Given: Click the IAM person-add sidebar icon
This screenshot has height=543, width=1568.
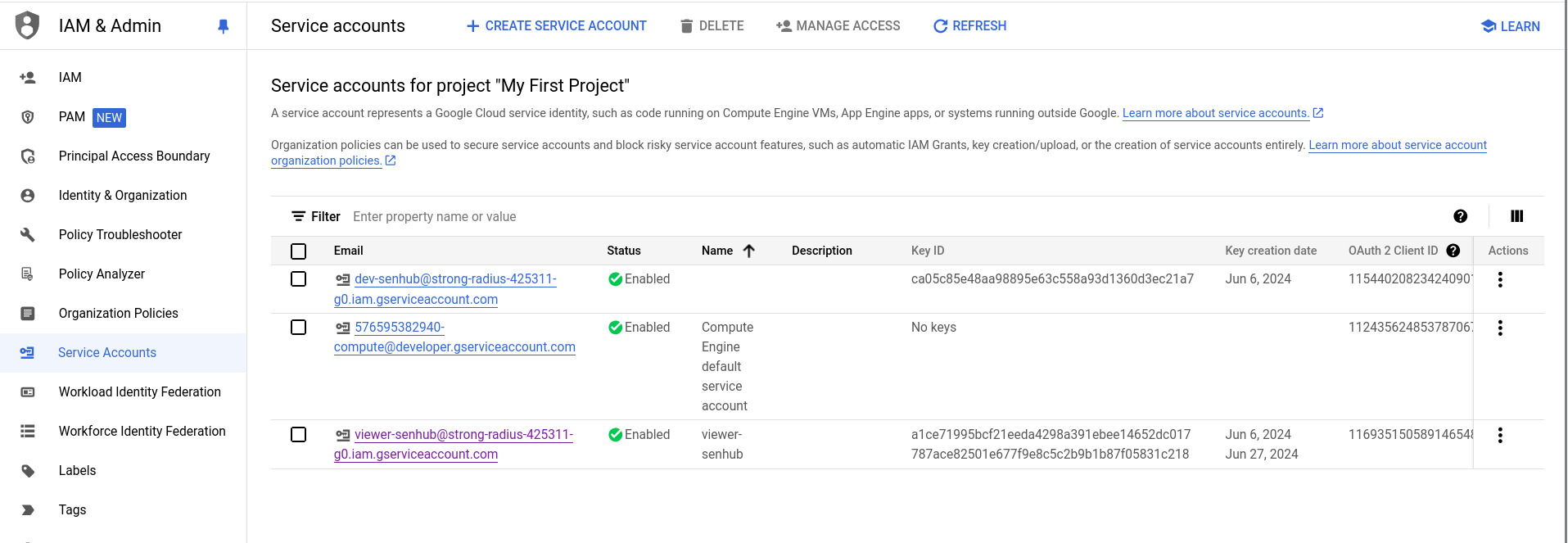Looking at the screenshot, I should pyautogui.click(x=28, y=78).
